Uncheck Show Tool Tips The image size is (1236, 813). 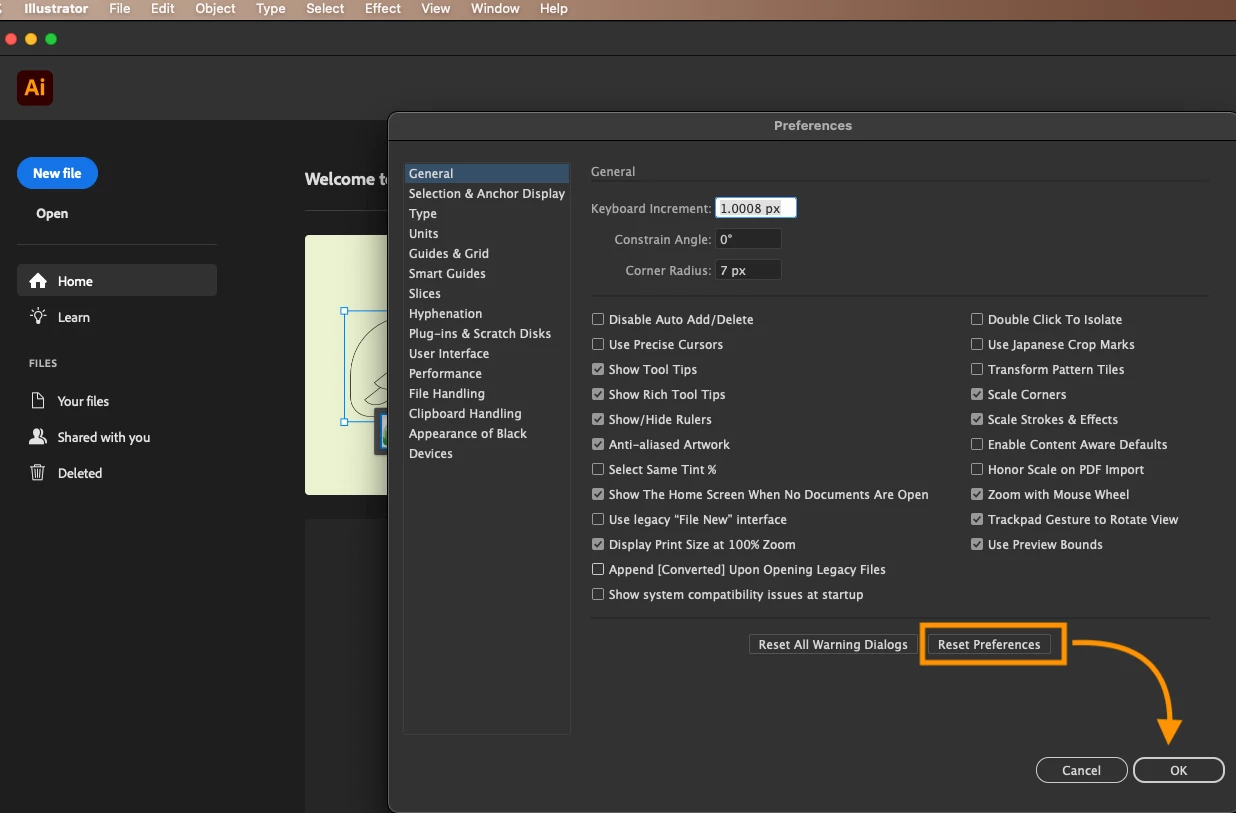point(598,370)
